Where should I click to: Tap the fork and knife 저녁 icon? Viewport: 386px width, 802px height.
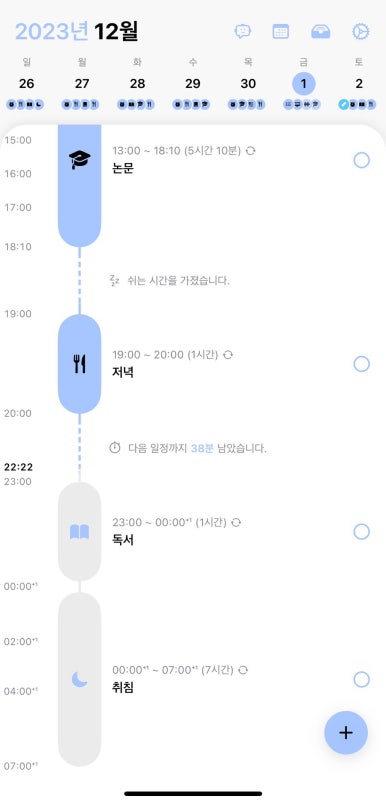79,364
